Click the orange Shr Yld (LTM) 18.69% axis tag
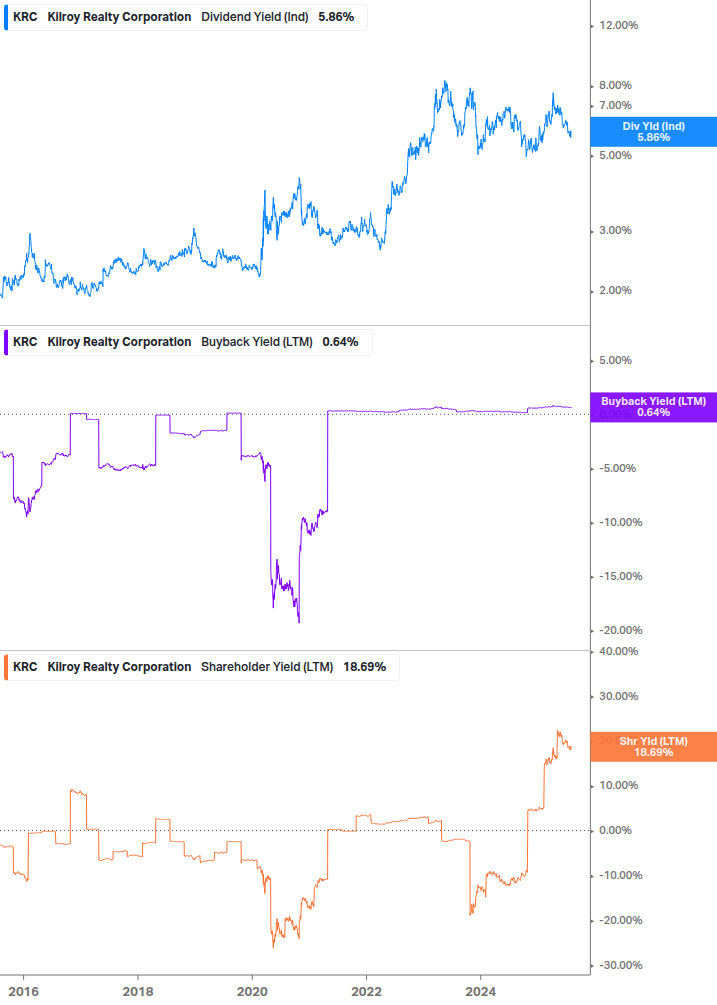Image resolution: width=717 pixels, height=1005 pixels. pyautogui.click(x=654, y=747)
